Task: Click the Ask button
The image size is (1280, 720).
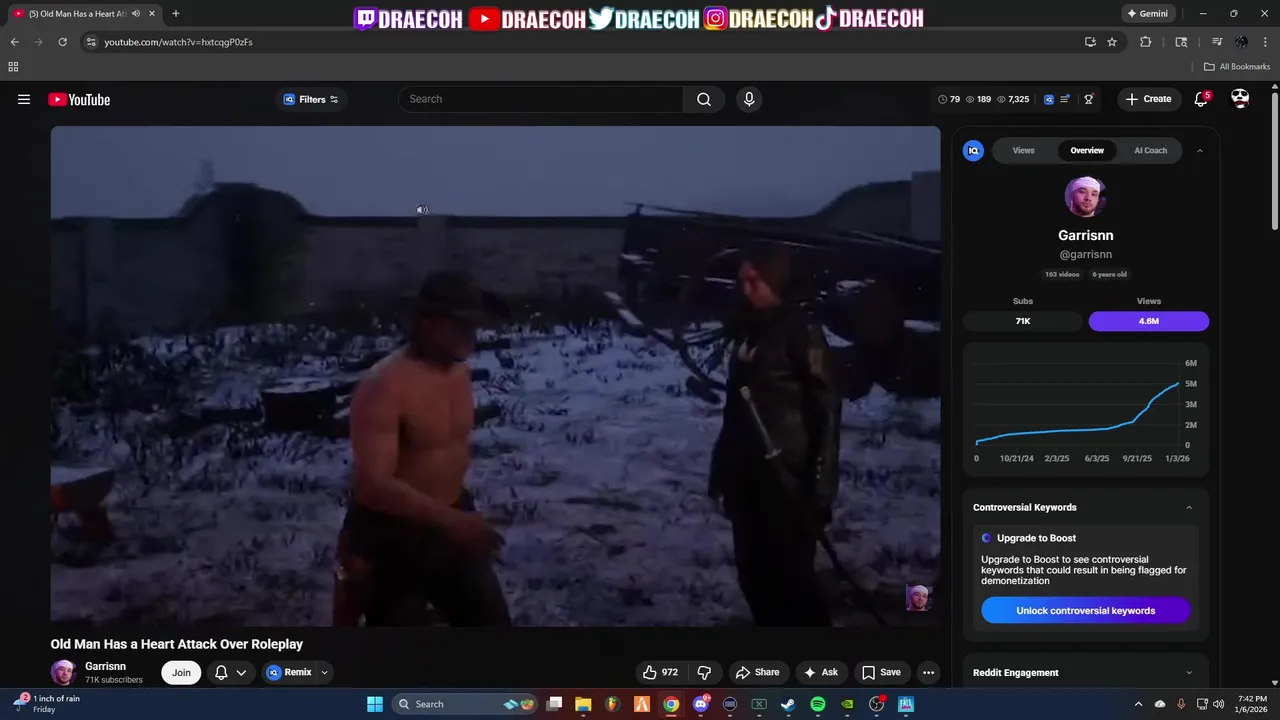Action: click(x=821, y=672)
